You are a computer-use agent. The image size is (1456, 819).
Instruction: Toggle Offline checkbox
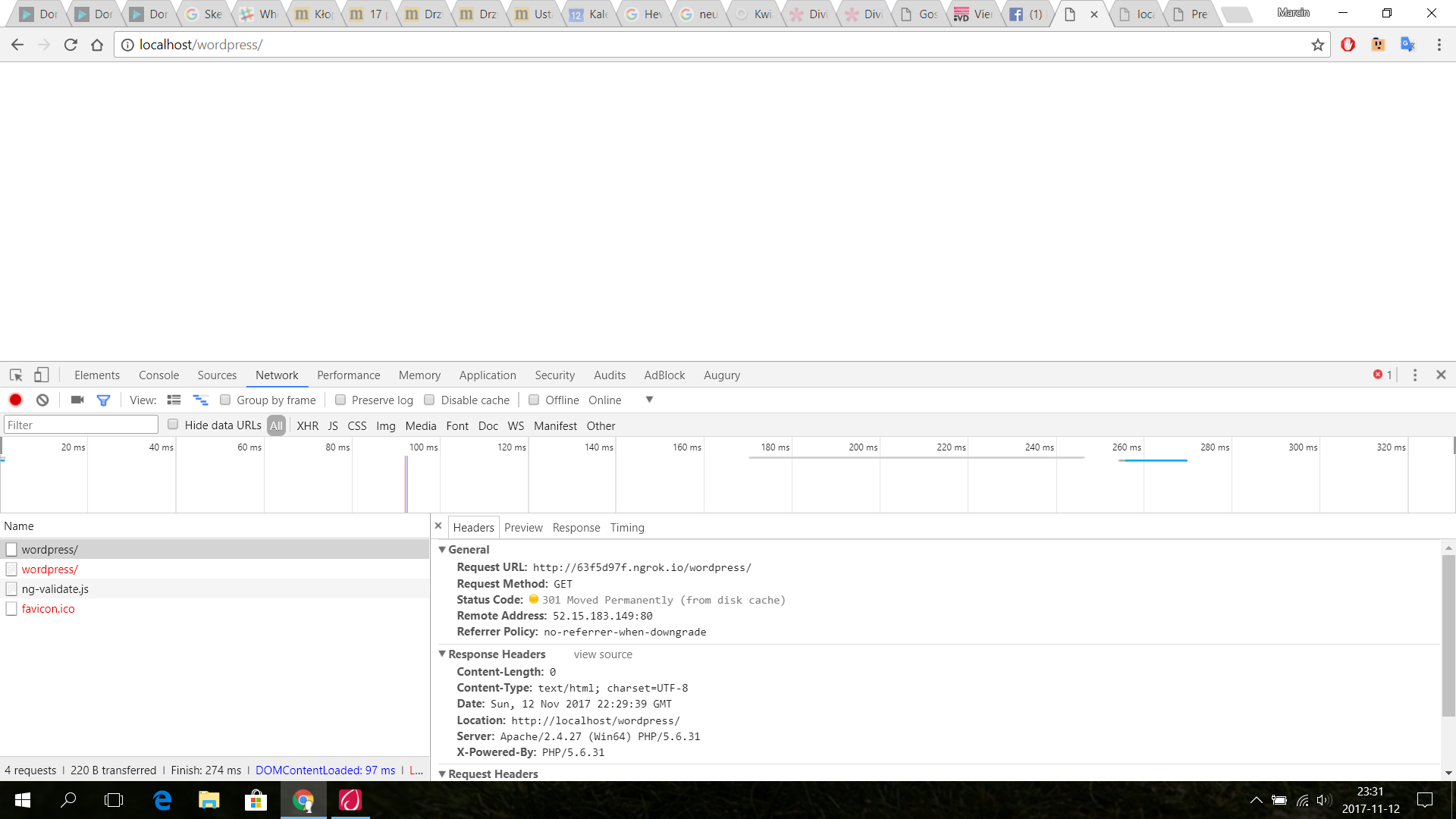pyautogui.click(x=534, y=400)
